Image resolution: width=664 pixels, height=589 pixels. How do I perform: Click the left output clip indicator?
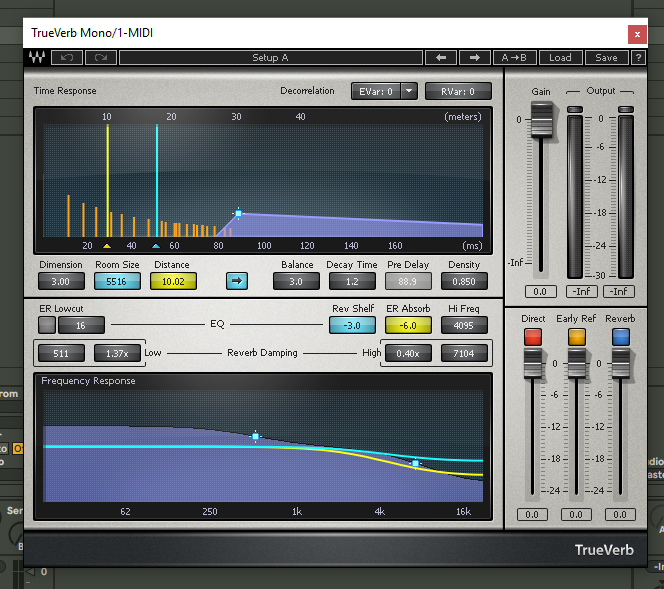(x=575, y=109)
